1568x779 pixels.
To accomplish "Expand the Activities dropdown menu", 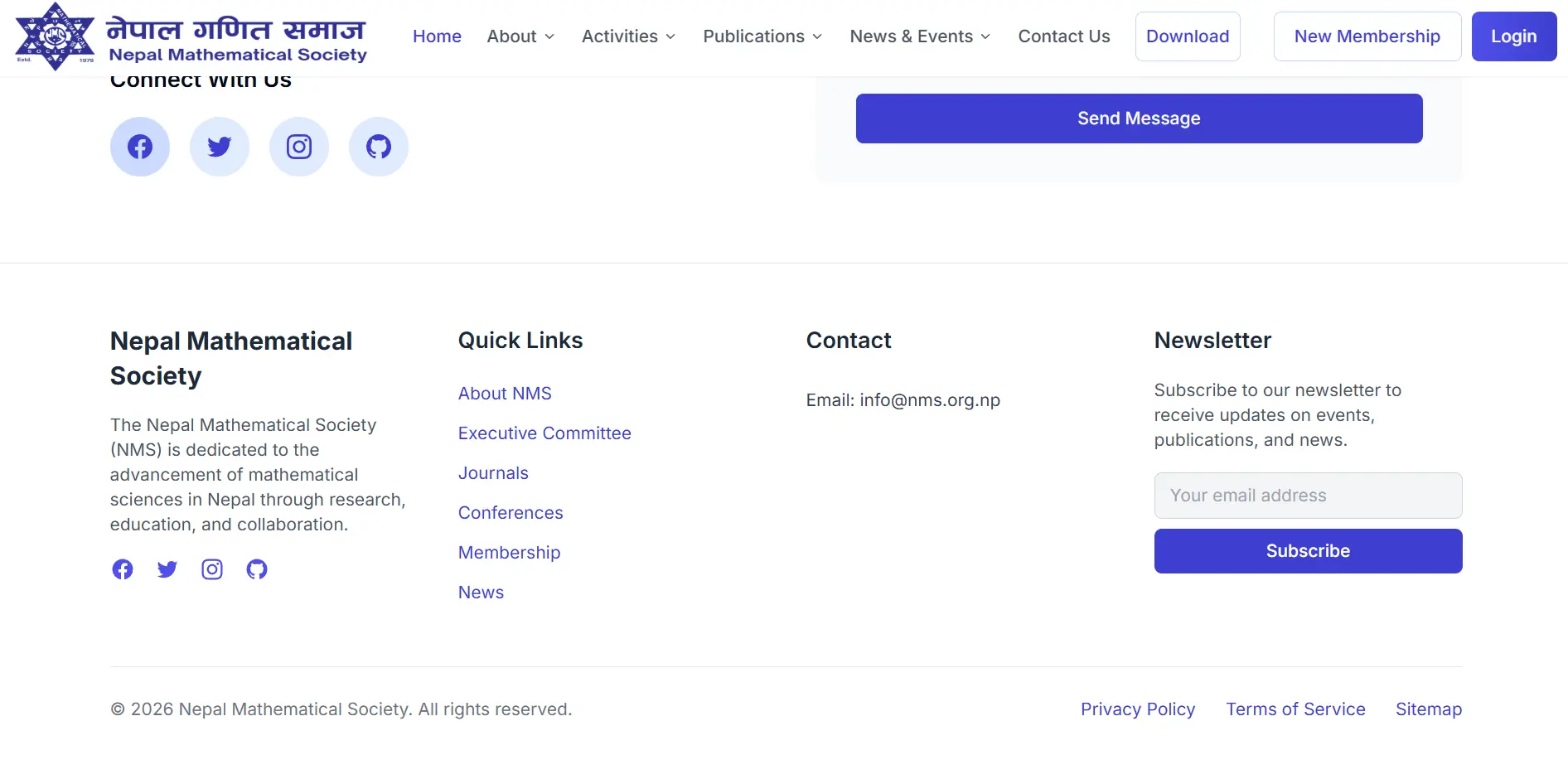I will click(628, 36).
